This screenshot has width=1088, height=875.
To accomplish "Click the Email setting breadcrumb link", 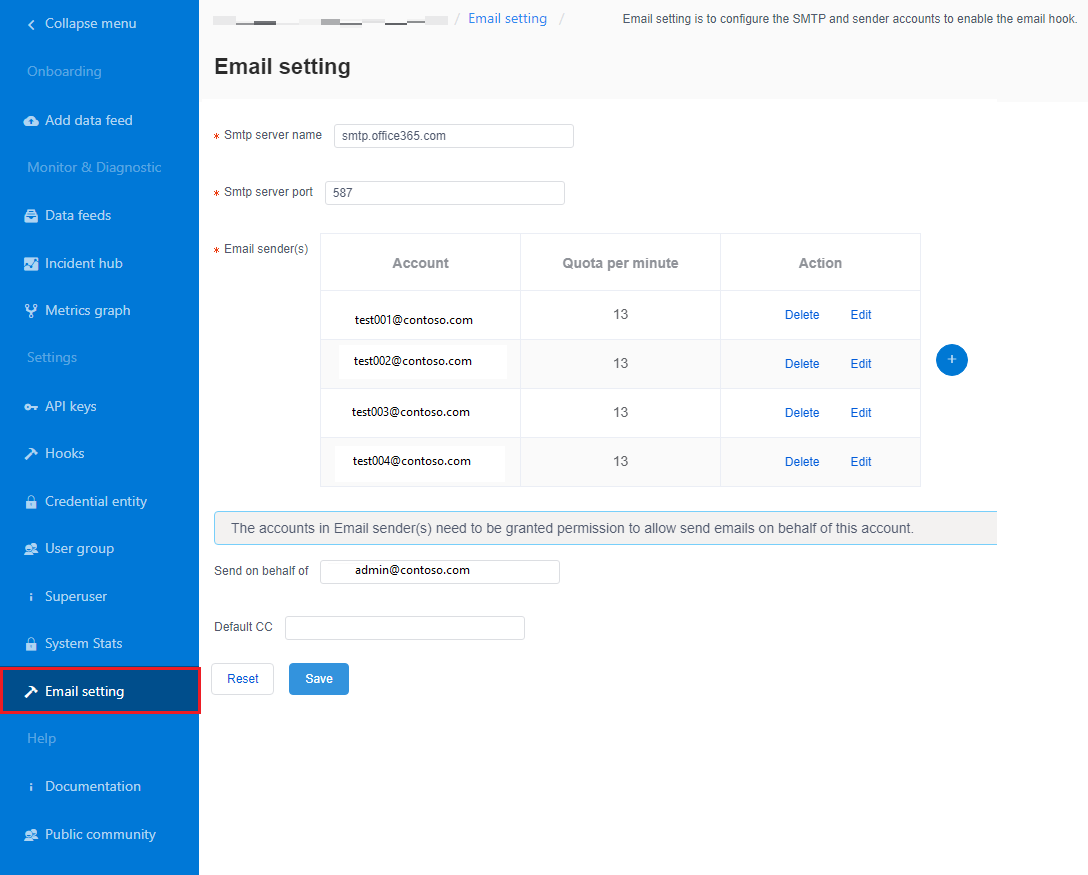I will [507, 18].
